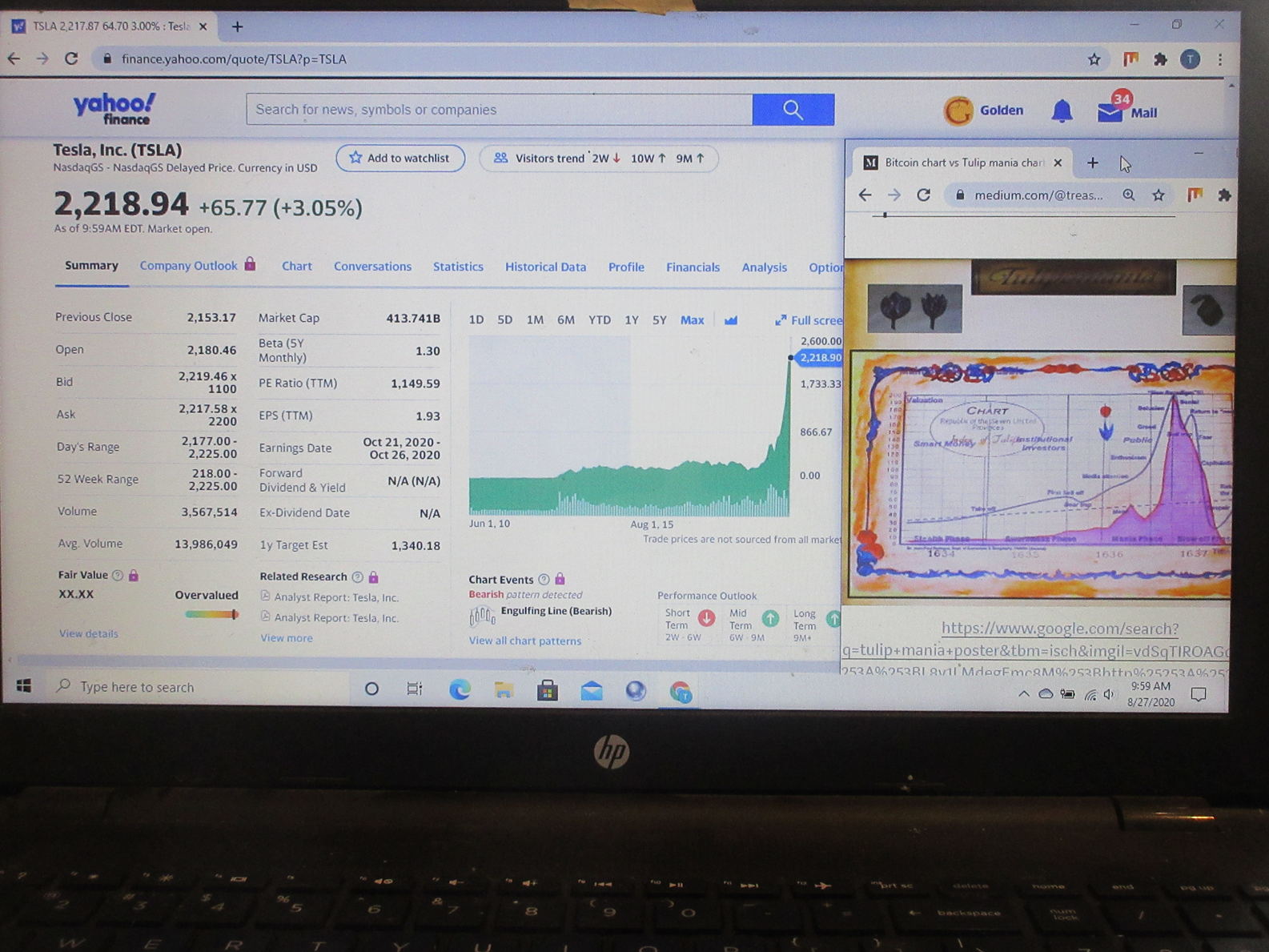Viewport: 1269px width, 952px height.
Task: Switch to the Statistics tab
Action: 458,267
